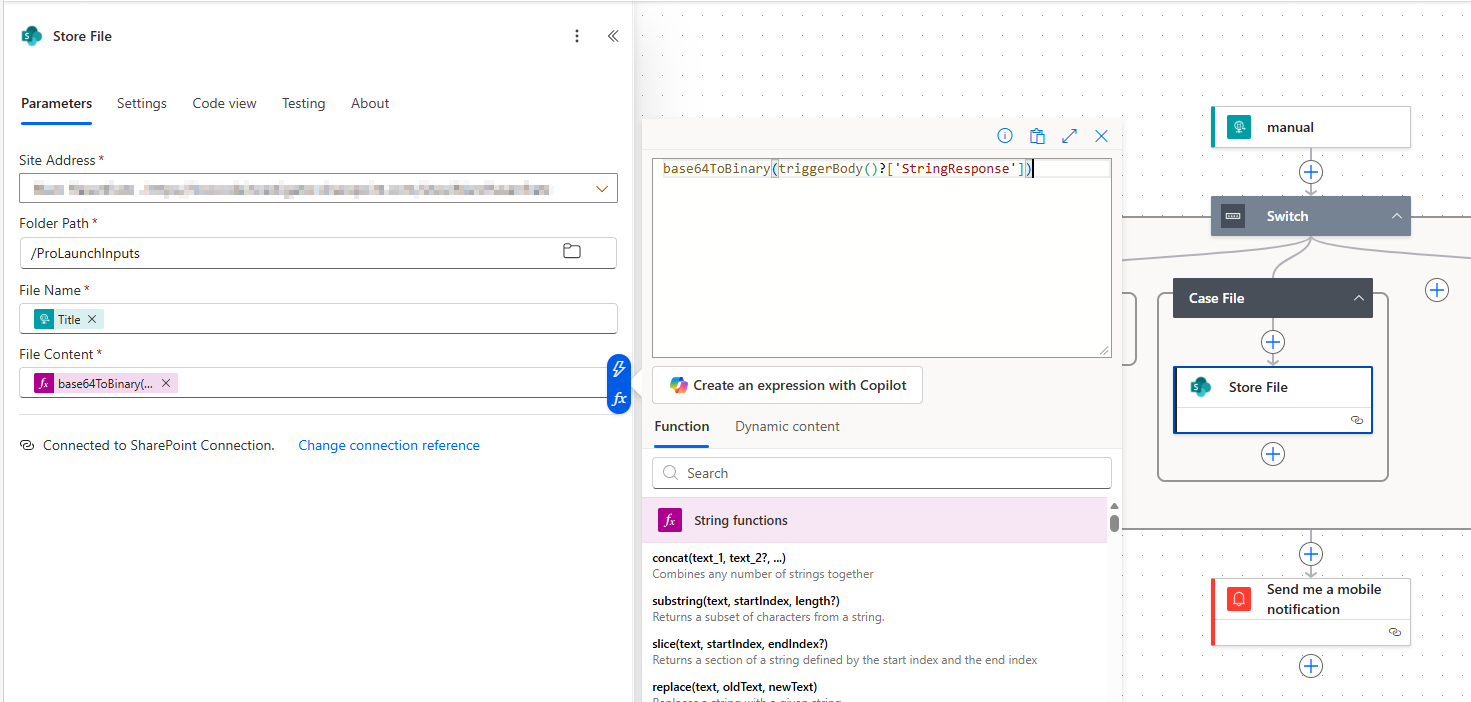Remove the base64ToBinary expression token
Image resolution: width=1471 pixels, height=702 pixels.
click(166, 384)
